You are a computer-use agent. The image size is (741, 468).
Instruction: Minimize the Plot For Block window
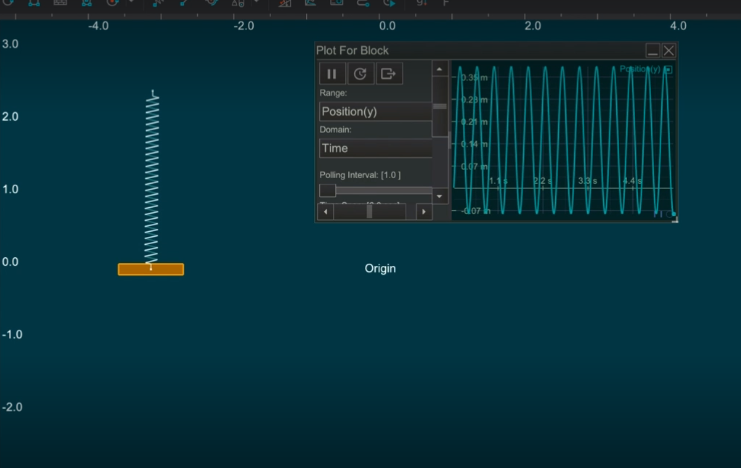coord(653,51)
